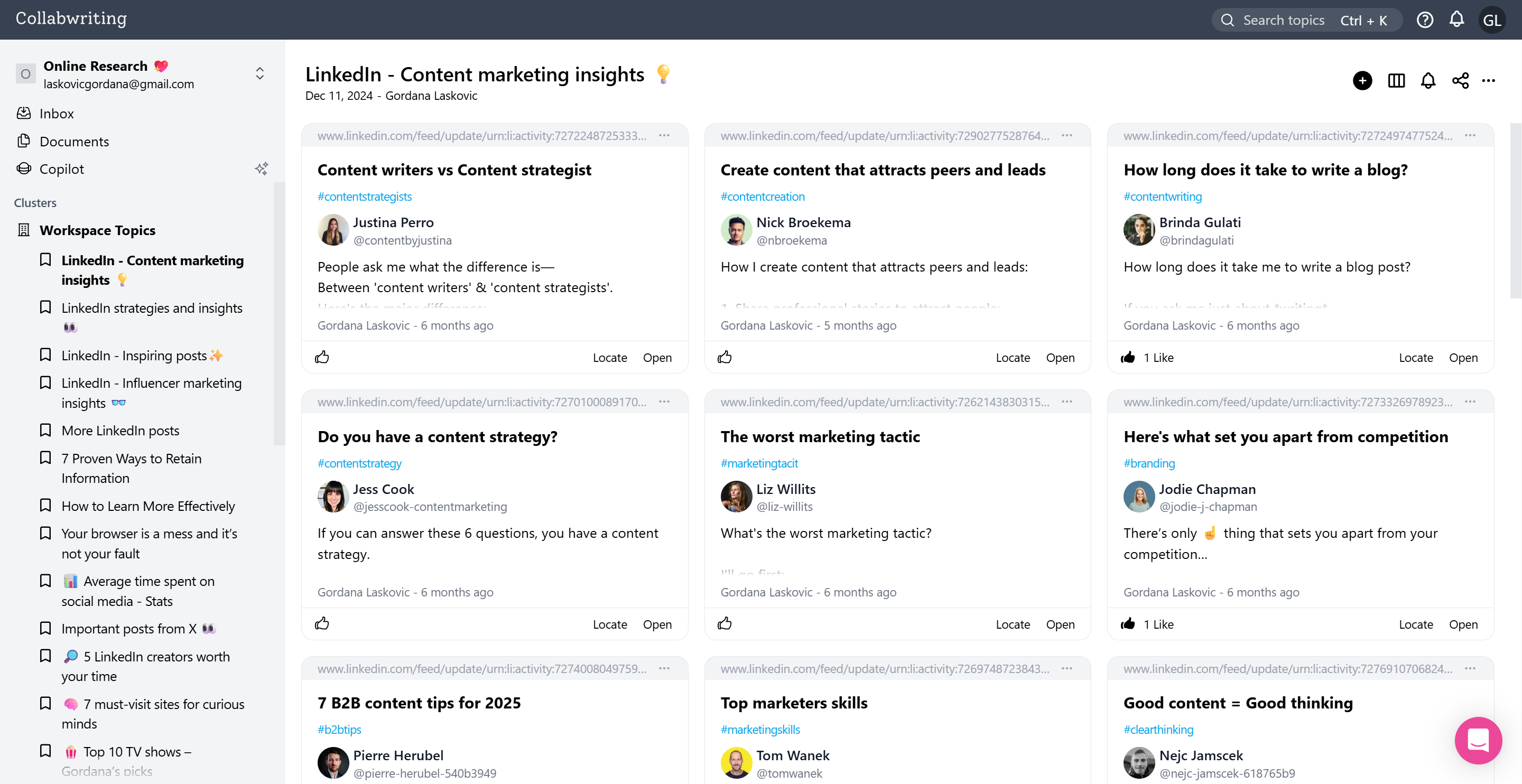The width and height of the screenshot is (1522, 784).
Task: Open the pink chat support bubble
Action: [1478, 740]
